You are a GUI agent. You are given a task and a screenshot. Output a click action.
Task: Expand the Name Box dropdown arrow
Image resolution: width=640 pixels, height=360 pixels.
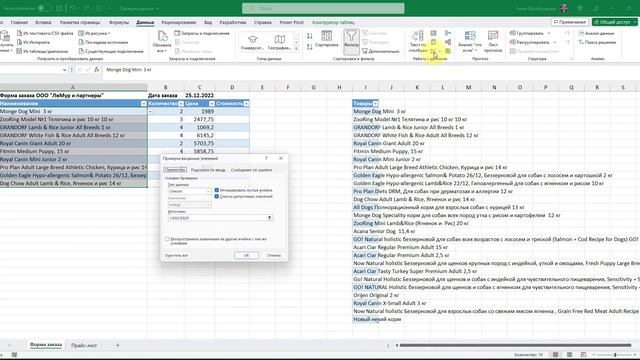64,70
